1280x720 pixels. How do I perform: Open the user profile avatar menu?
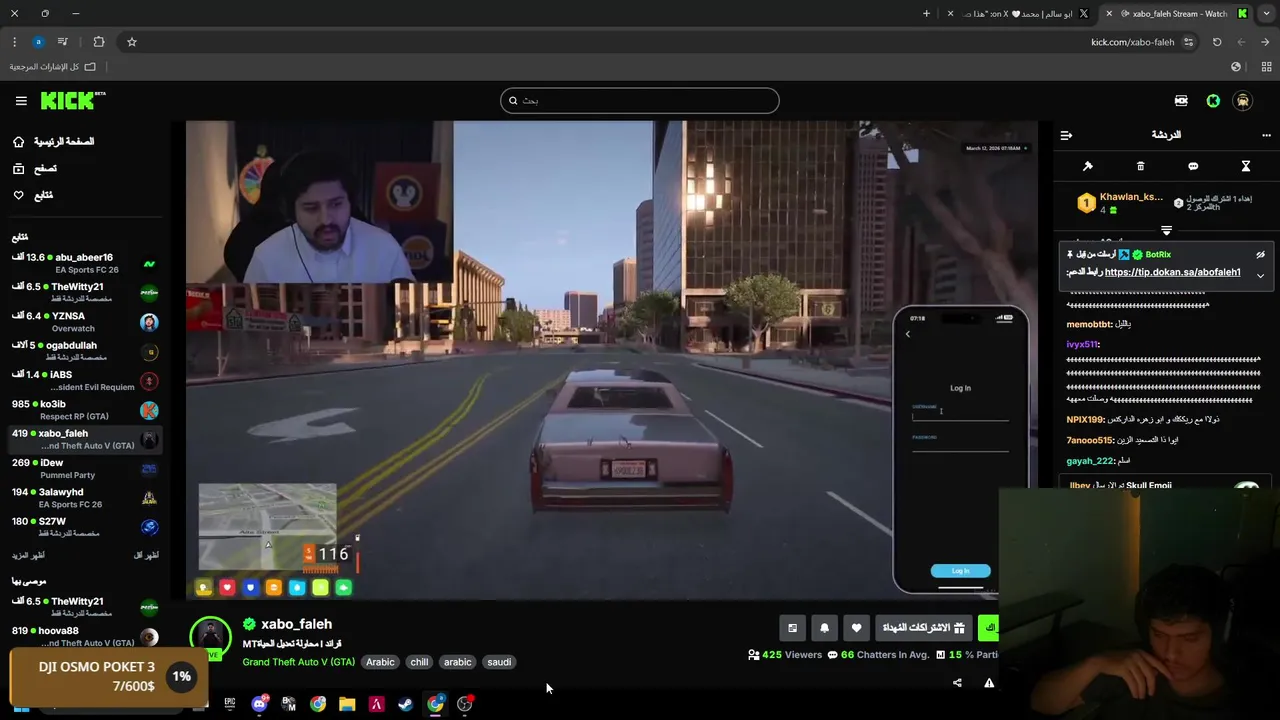coord(1243,101)
